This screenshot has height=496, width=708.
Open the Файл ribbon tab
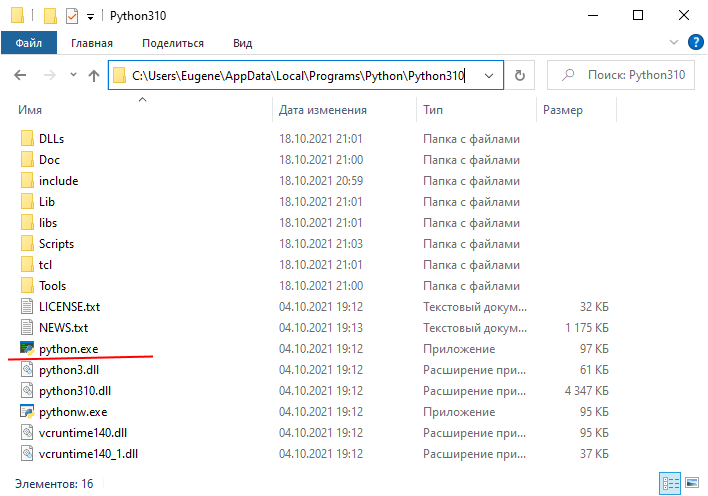[x=29, y=43]
